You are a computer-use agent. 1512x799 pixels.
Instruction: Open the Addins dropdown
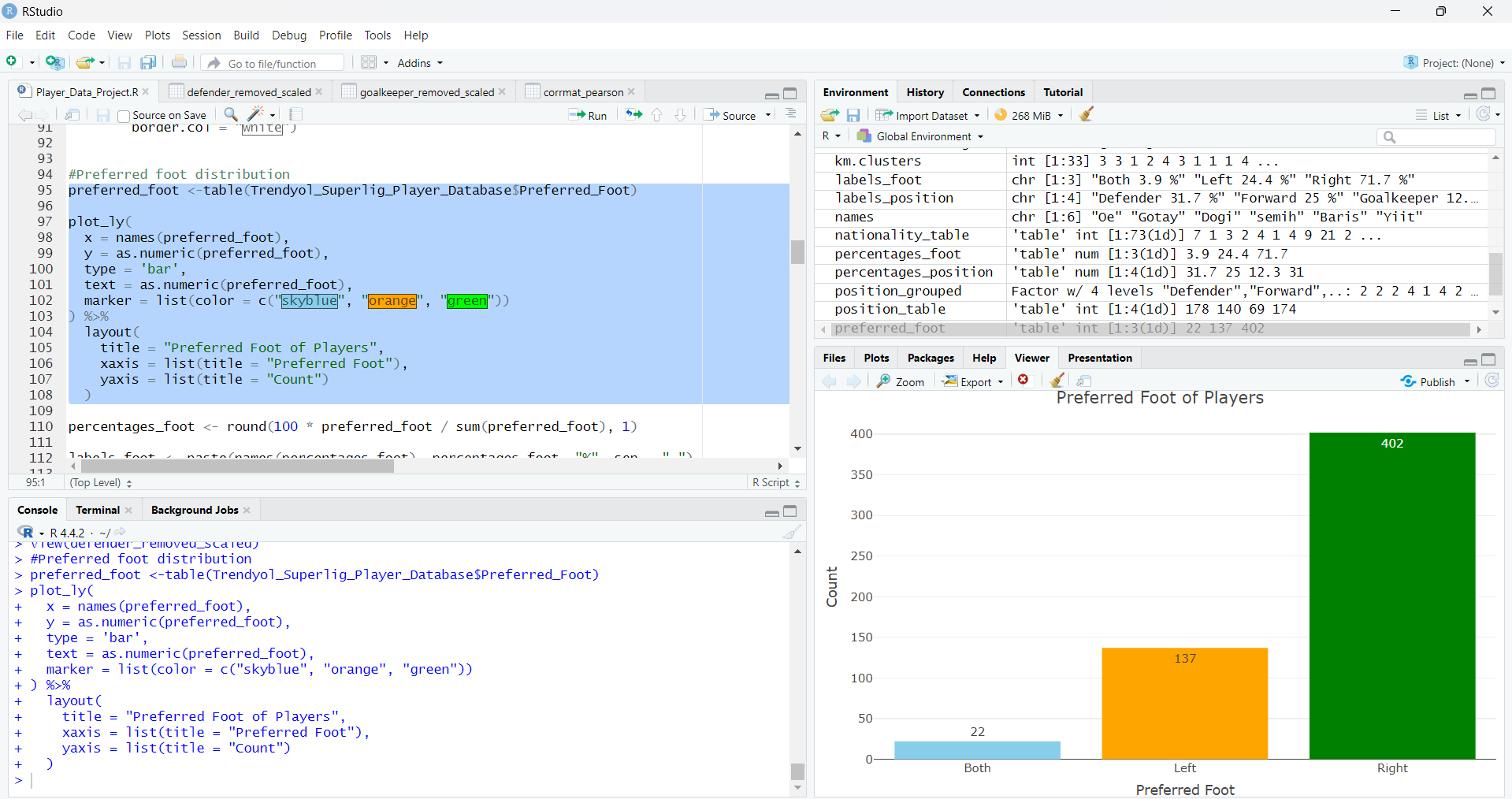tap(420, 63)
